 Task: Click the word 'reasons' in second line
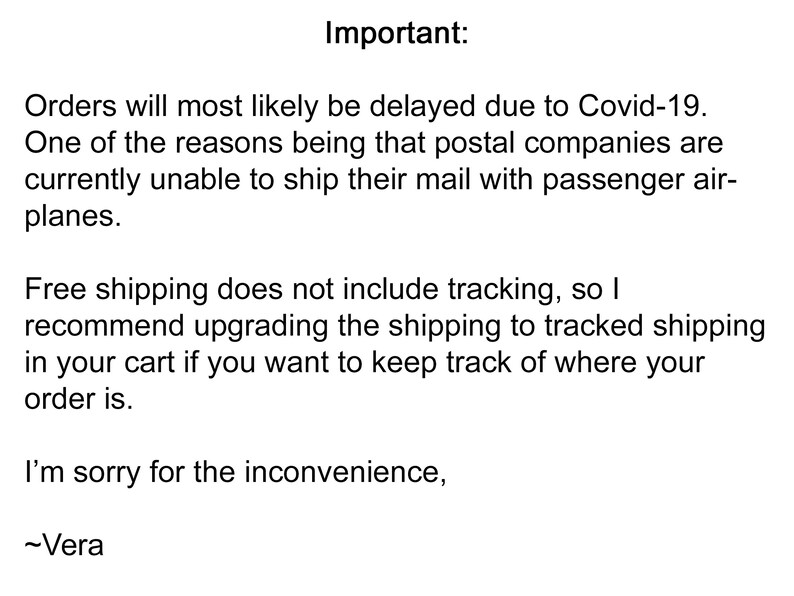click(x=229, y=144)
